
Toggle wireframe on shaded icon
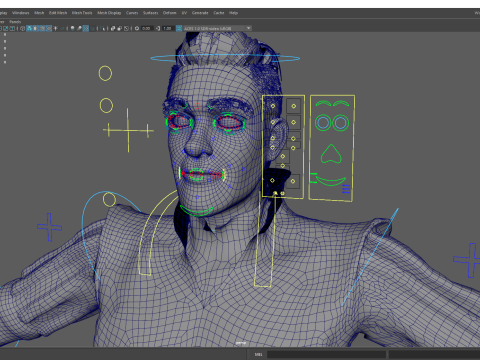tap(42, 28)
